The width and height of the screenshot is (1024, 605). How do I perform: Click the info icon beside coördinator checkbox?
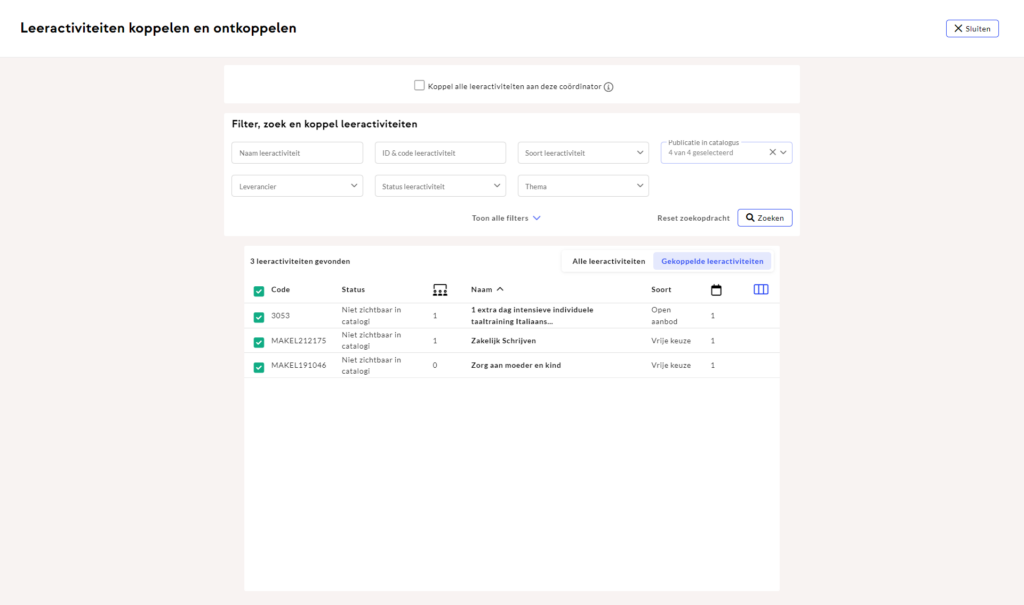click(x=608, y=87)
